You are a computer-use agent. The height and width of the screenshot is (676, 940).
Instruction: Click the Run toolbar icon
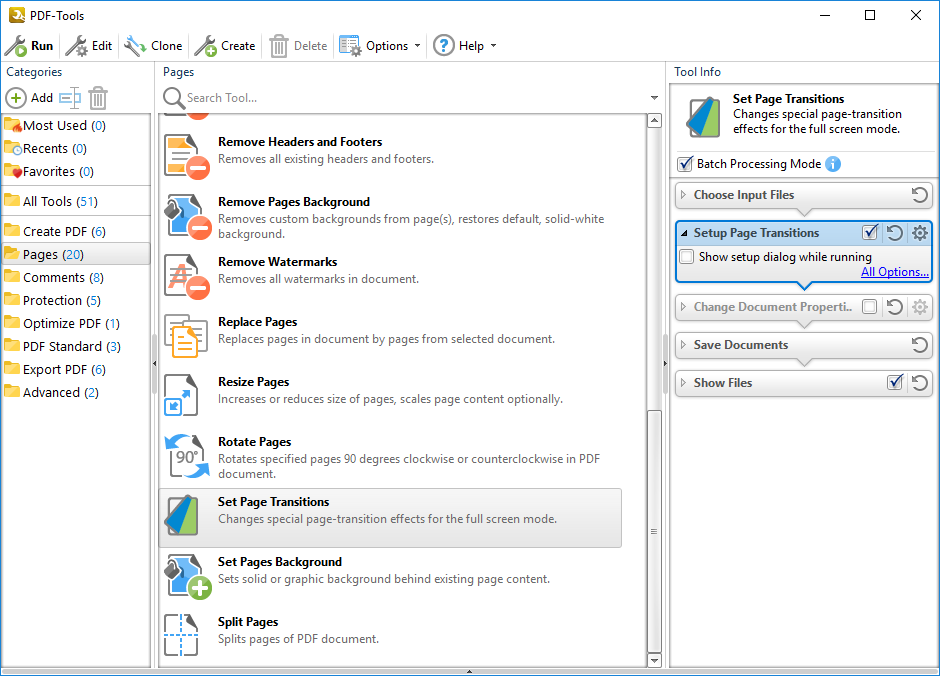pyautogui.click(x=16, y=46)
